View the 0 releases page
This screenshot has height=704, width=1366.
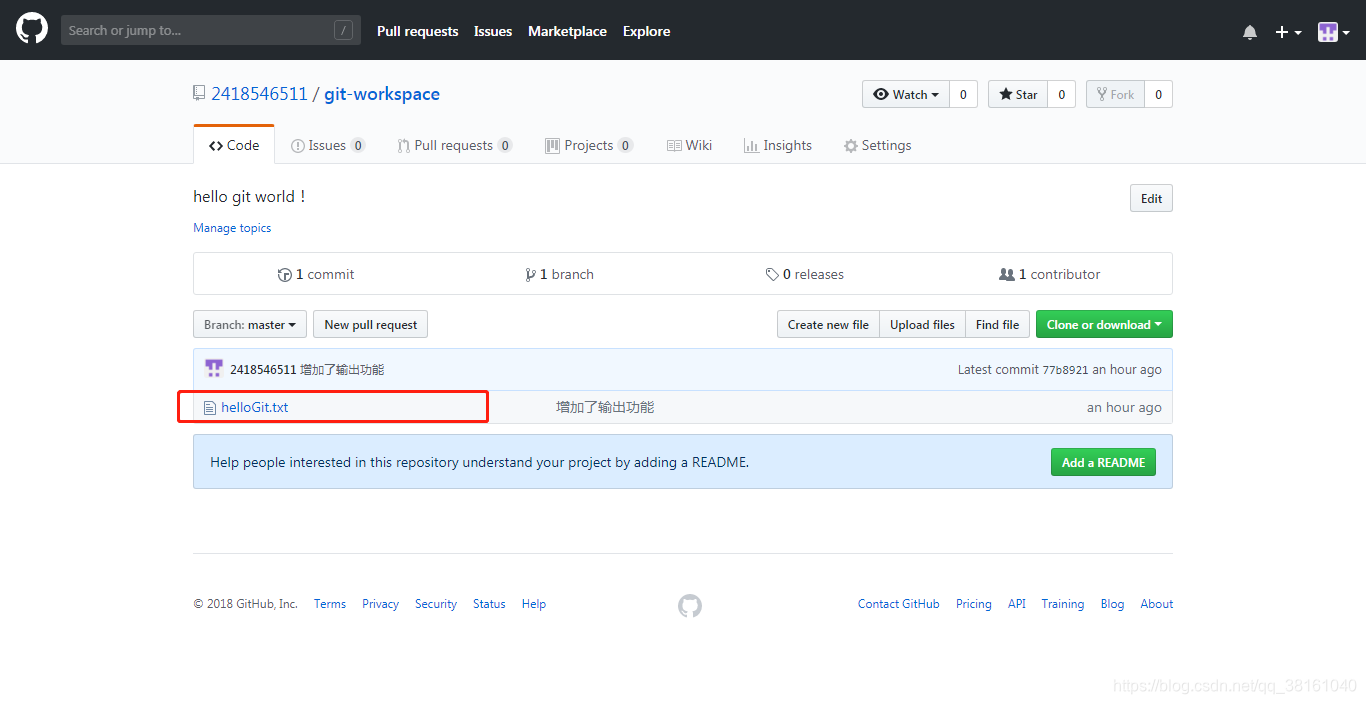805,274
